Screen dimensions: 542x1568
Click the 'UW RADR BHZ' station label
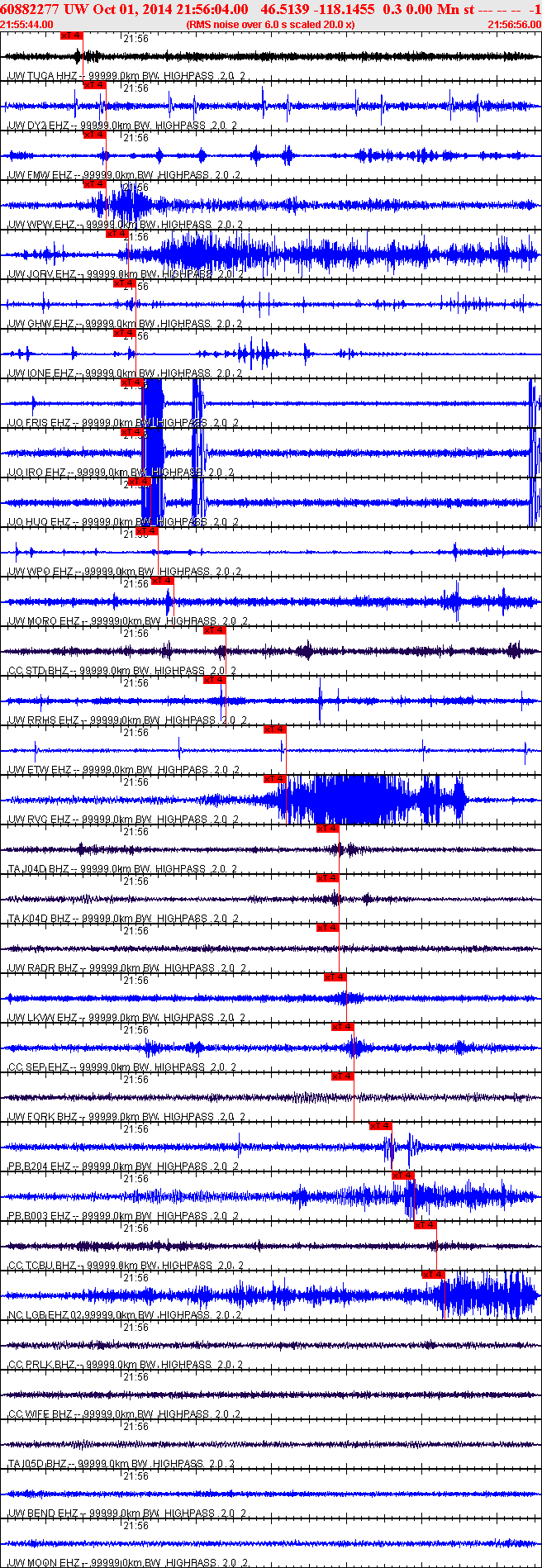pos(43,968)
